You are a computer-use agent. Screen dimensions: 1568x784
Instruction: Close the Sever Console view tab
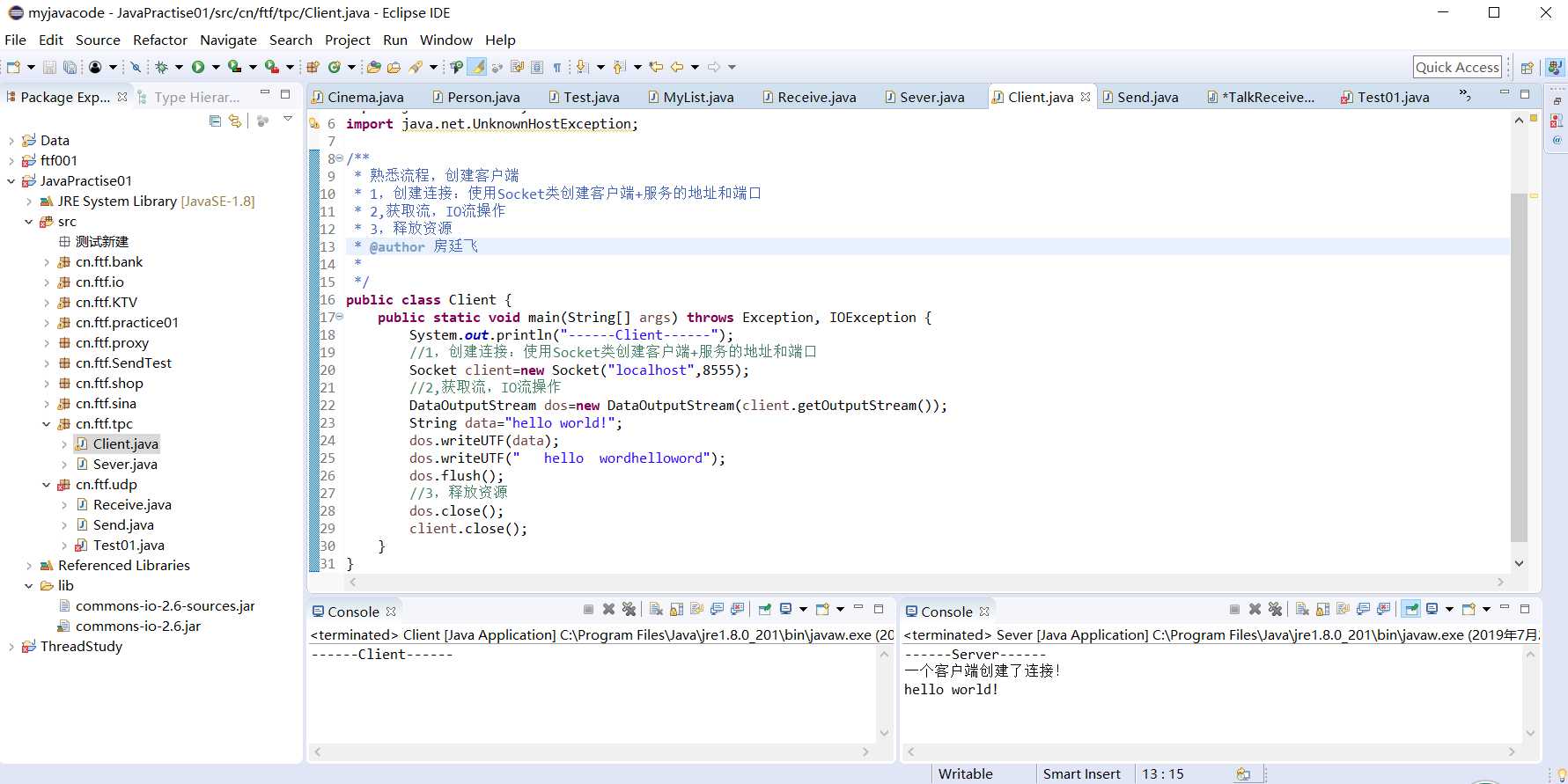(984, 612)
